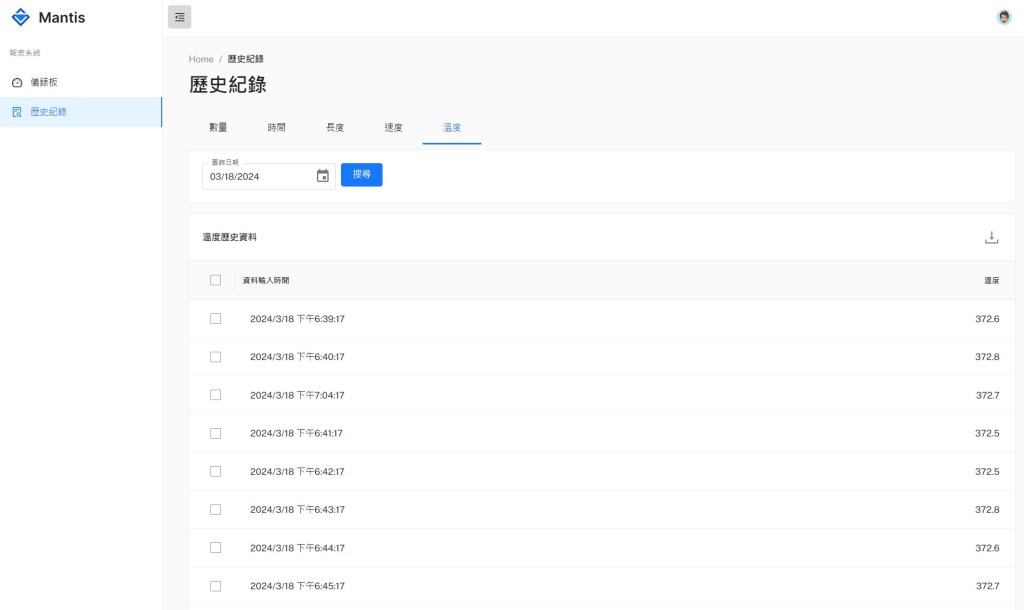
Task: Collapse the sidebar with the menu toggle icon
Action: [179, 17]
